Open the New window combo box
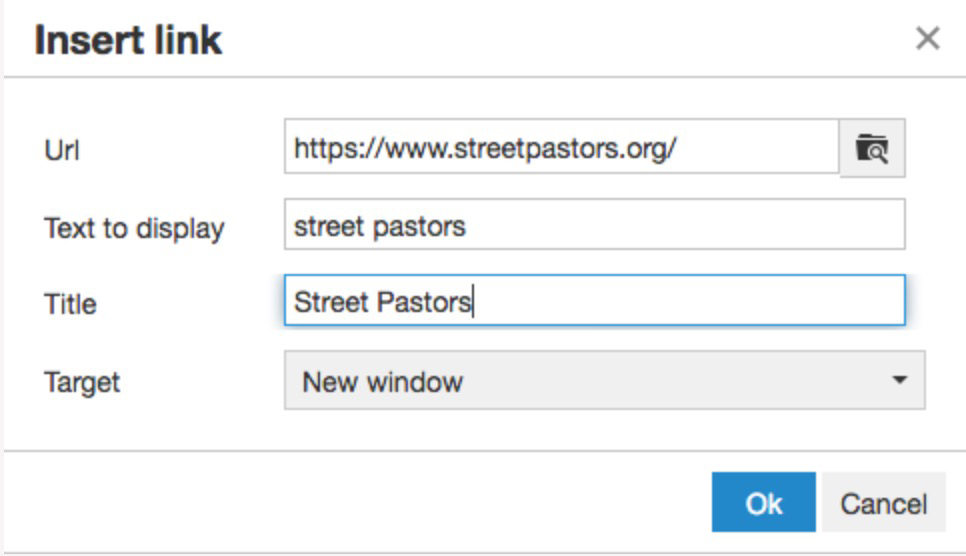This screenshot has height=556, width=966. point(604,380)
